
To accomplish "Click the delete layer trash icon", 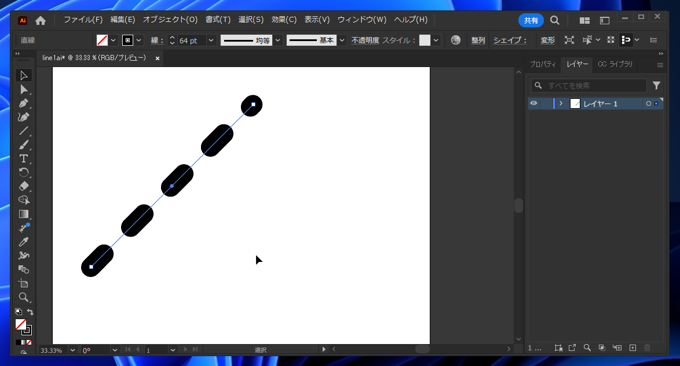I will 647,348.
